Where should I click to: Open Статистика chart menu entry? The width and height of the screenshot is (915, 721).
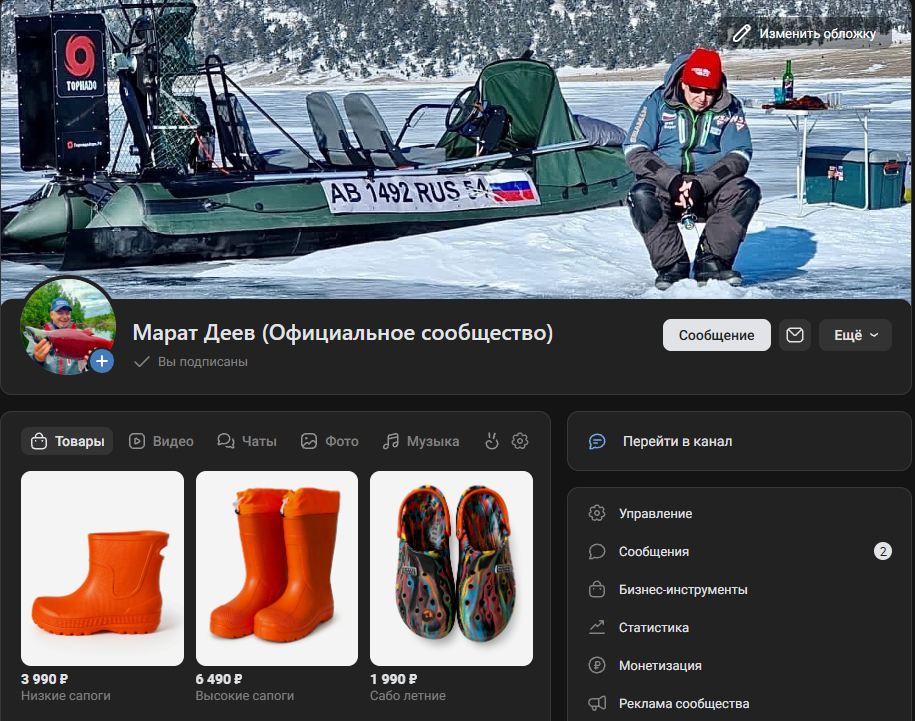(x=739, y=628)
